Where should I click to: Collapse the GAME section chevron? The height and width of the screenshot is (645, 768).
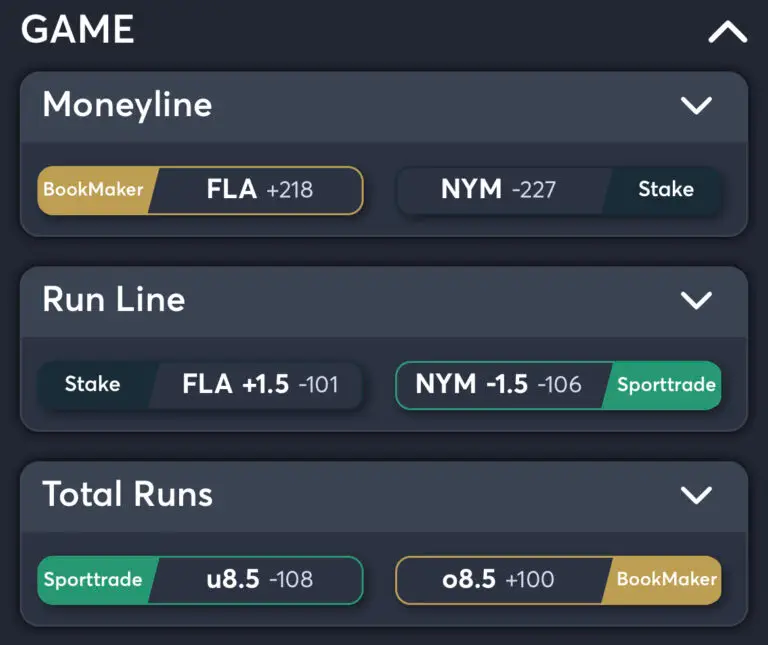click(727, 33)
